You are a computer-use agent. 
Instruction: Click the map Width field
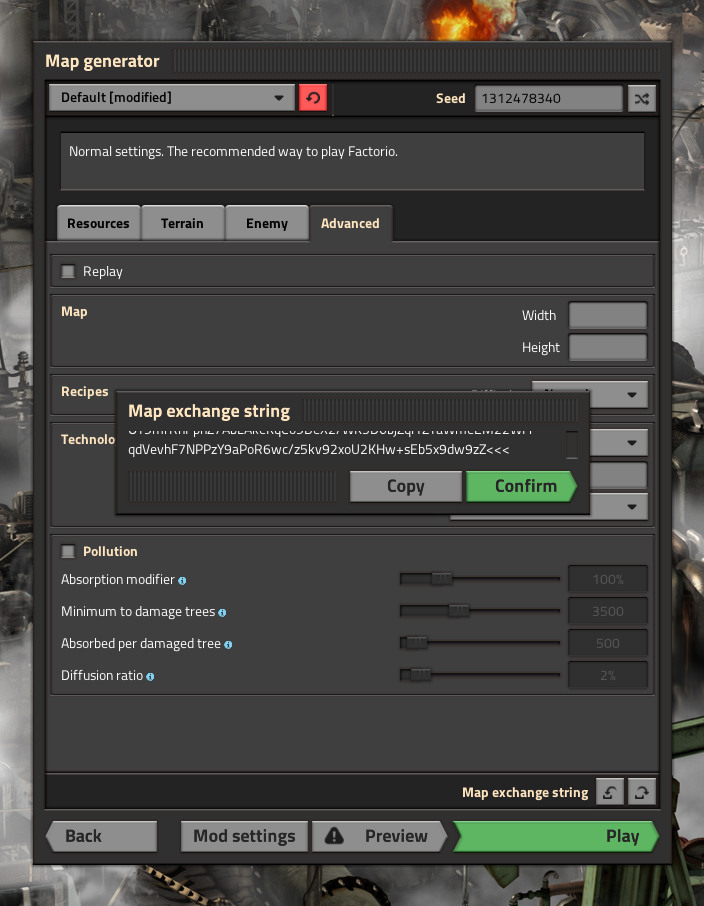(607, 315)
